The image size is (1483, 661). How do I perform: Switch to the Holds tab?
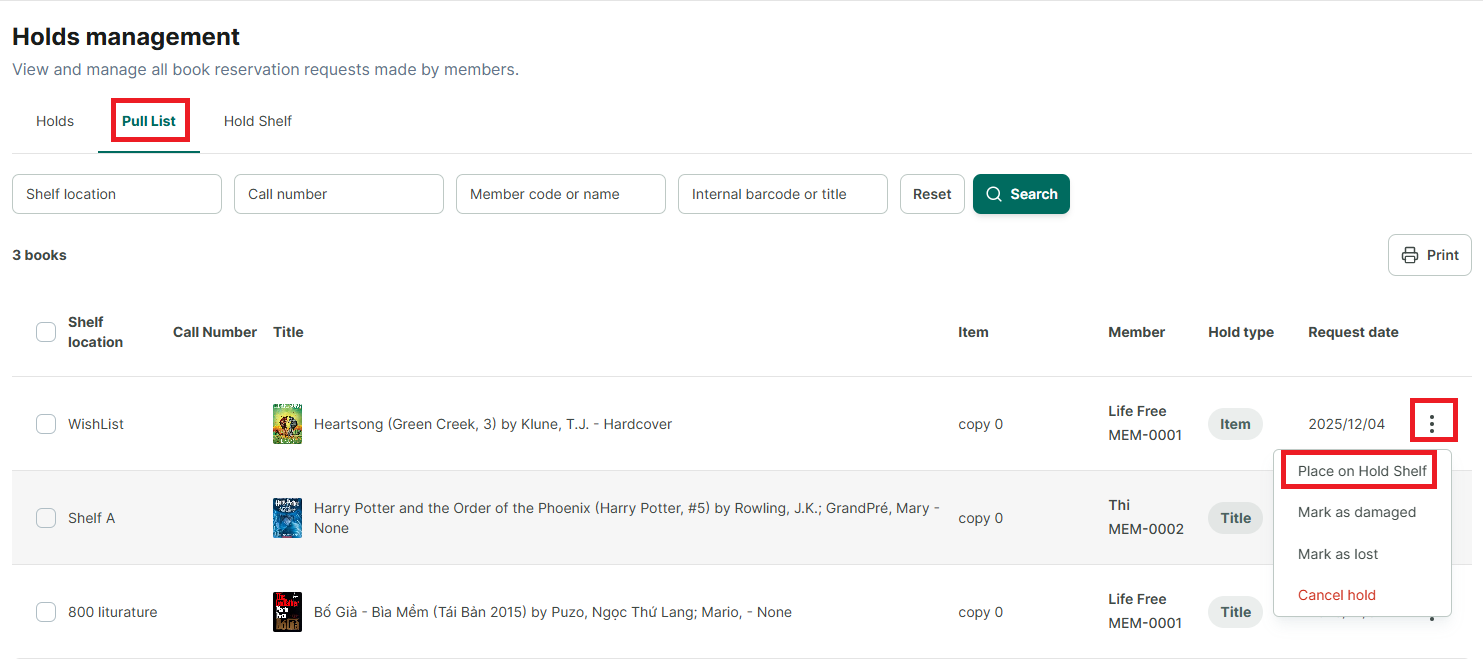click(x=55, y=121)
